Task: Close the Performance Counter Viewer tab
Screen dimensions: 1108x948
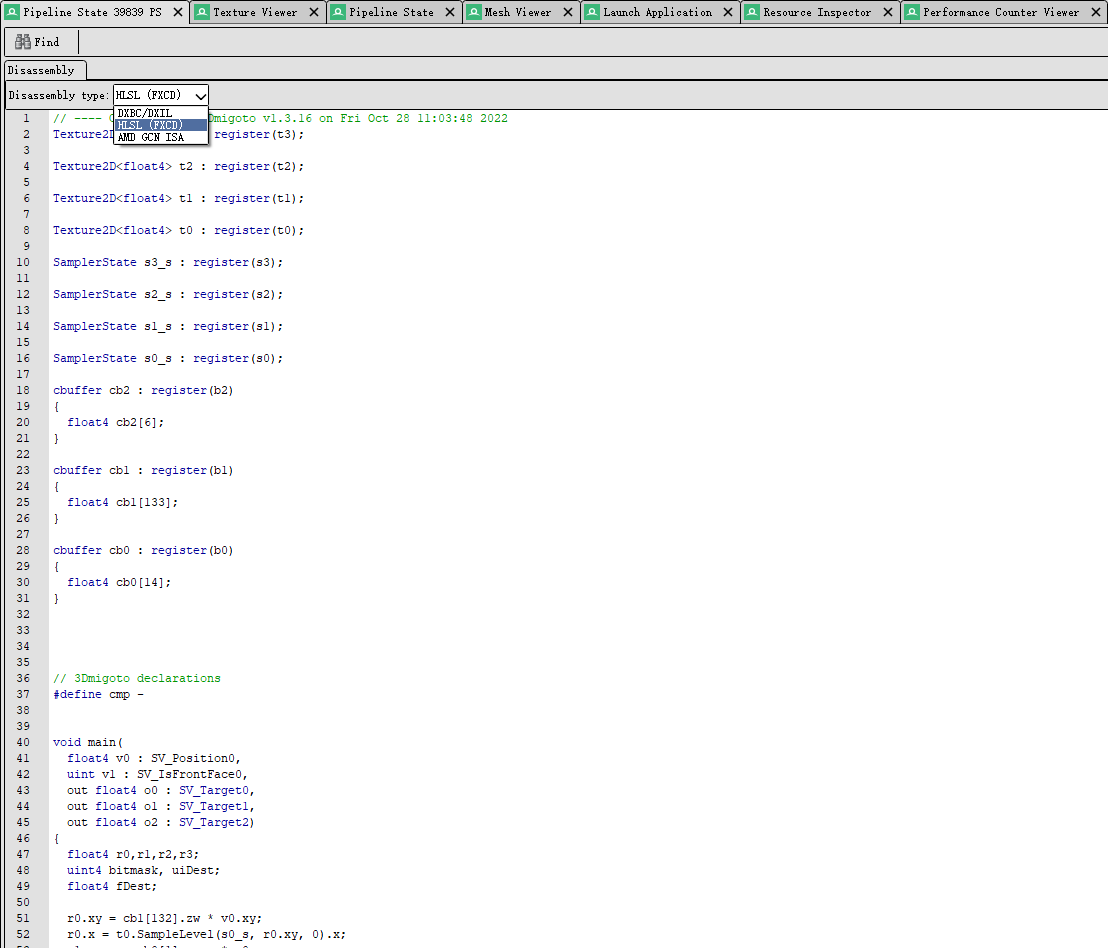Action: click(1096, 12)
